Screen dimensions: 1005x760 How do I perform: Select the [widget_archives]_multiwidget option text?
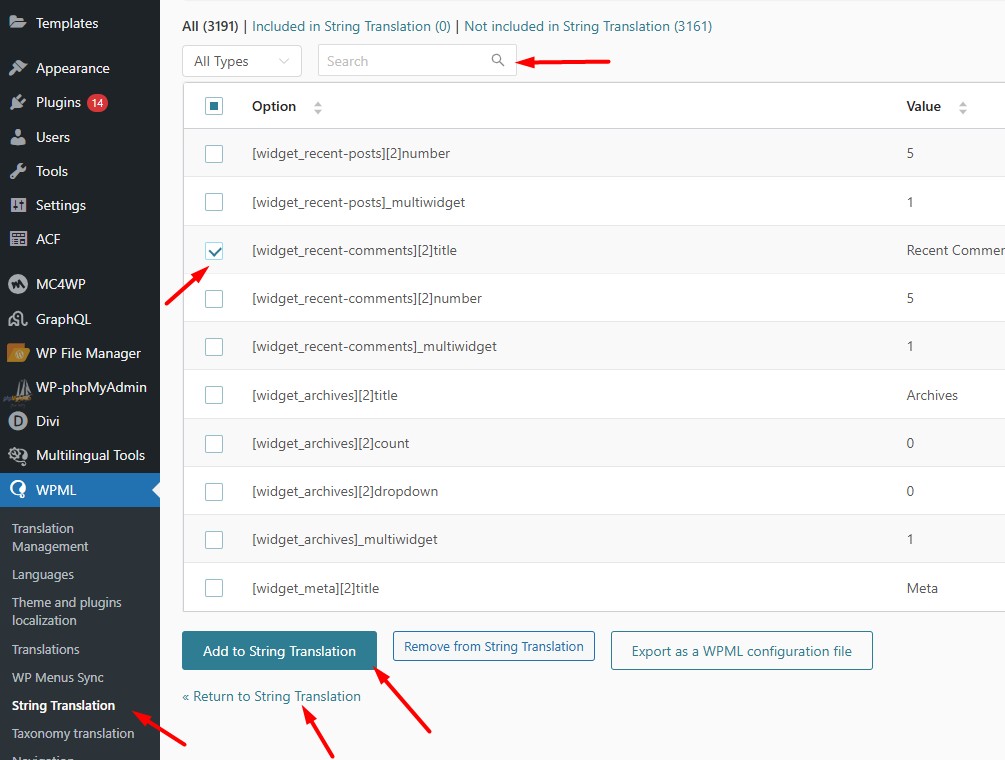point(345,540)
